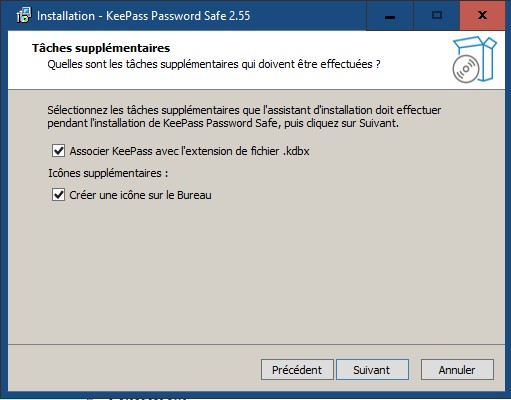Select the 'Tâches supplémentaires' heading

(x=101, y=48)
